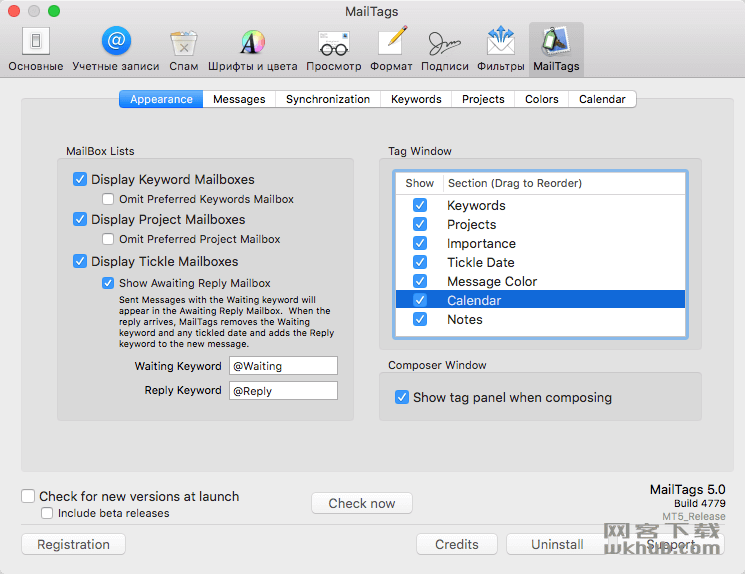Click the Check now button
The width and height of the screenshot is (745, 574).
[x=362, y=503]
